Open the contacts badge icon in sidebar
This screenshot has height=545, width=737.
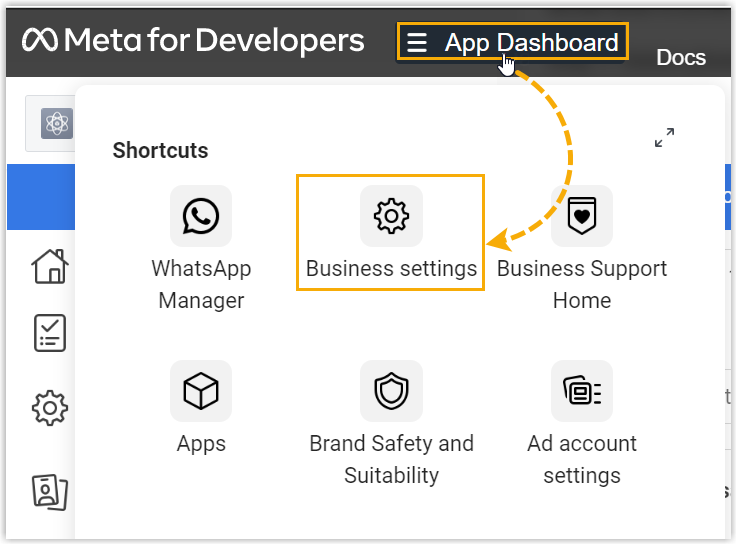(x=50, y=490)
